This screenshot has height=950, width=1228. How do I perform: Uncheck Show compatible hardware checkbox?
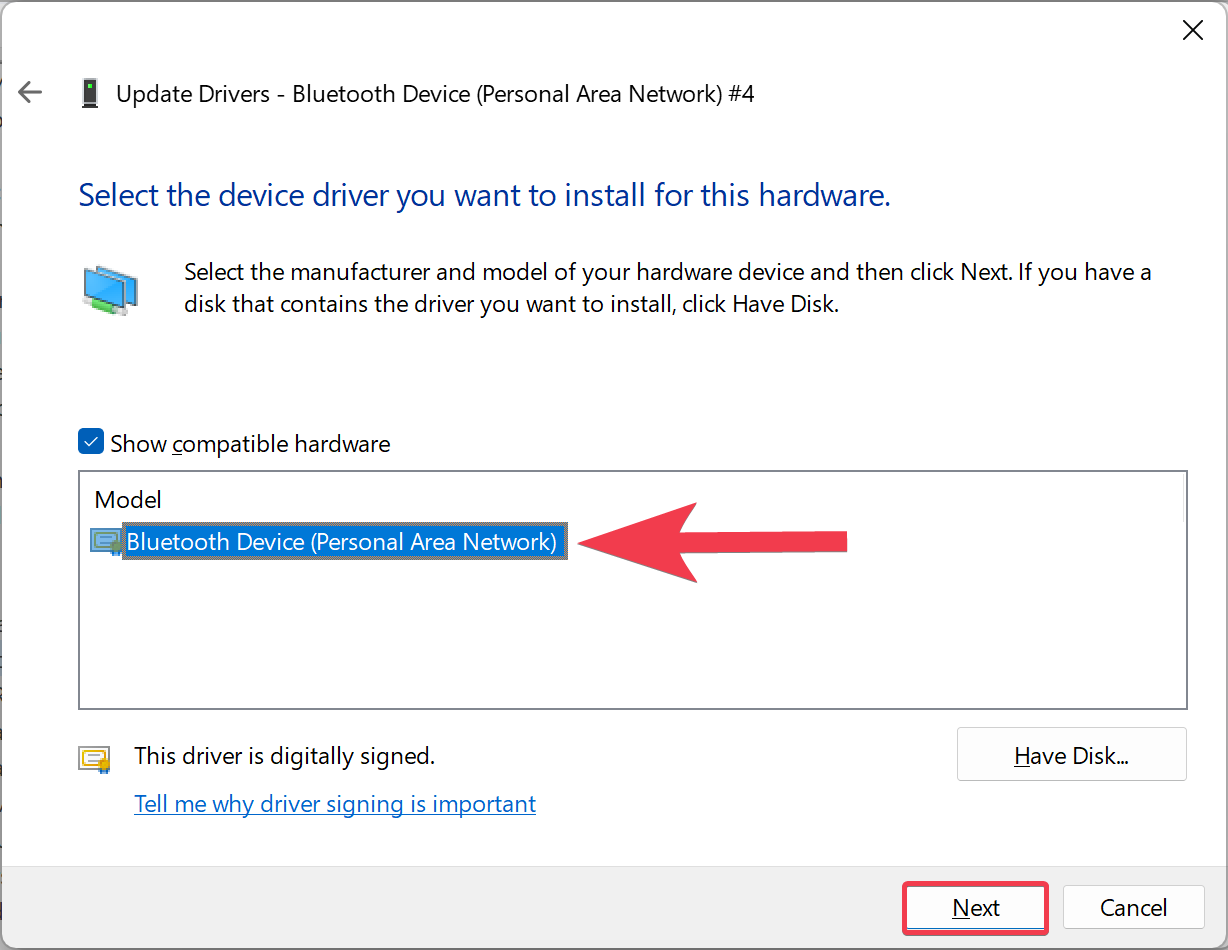pos(91,442)
